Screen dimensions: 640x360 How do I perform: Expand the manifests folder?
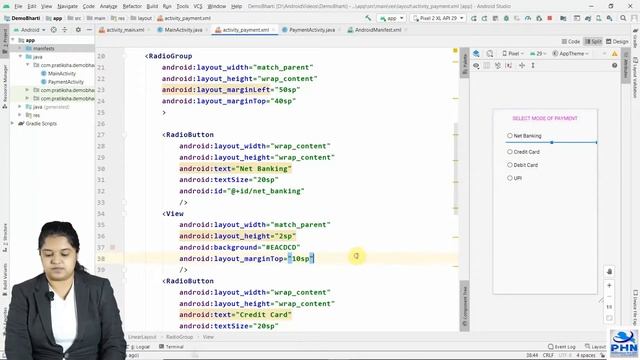coord(20,49)
